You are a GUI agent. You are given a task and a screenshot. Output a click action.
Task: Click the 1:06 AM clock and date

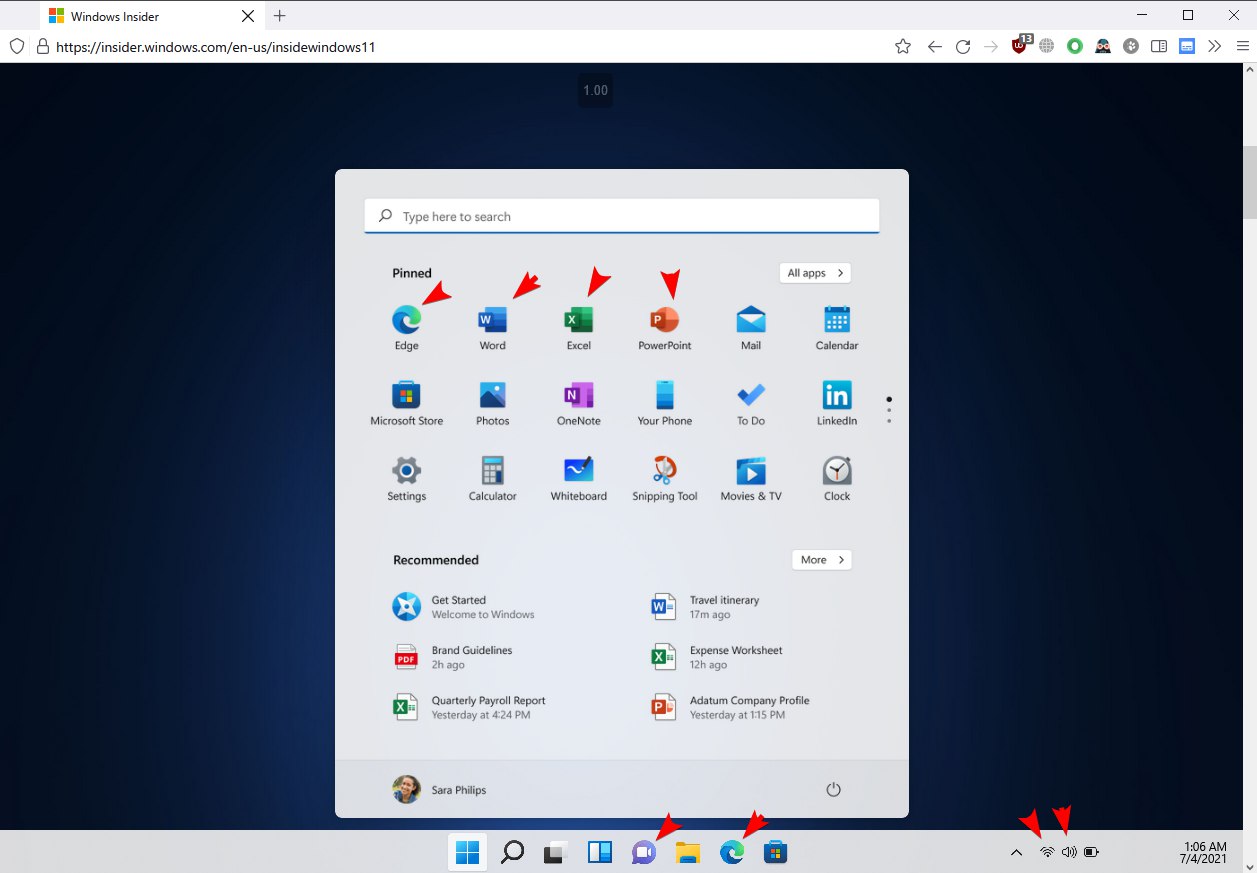[1204, 852]
